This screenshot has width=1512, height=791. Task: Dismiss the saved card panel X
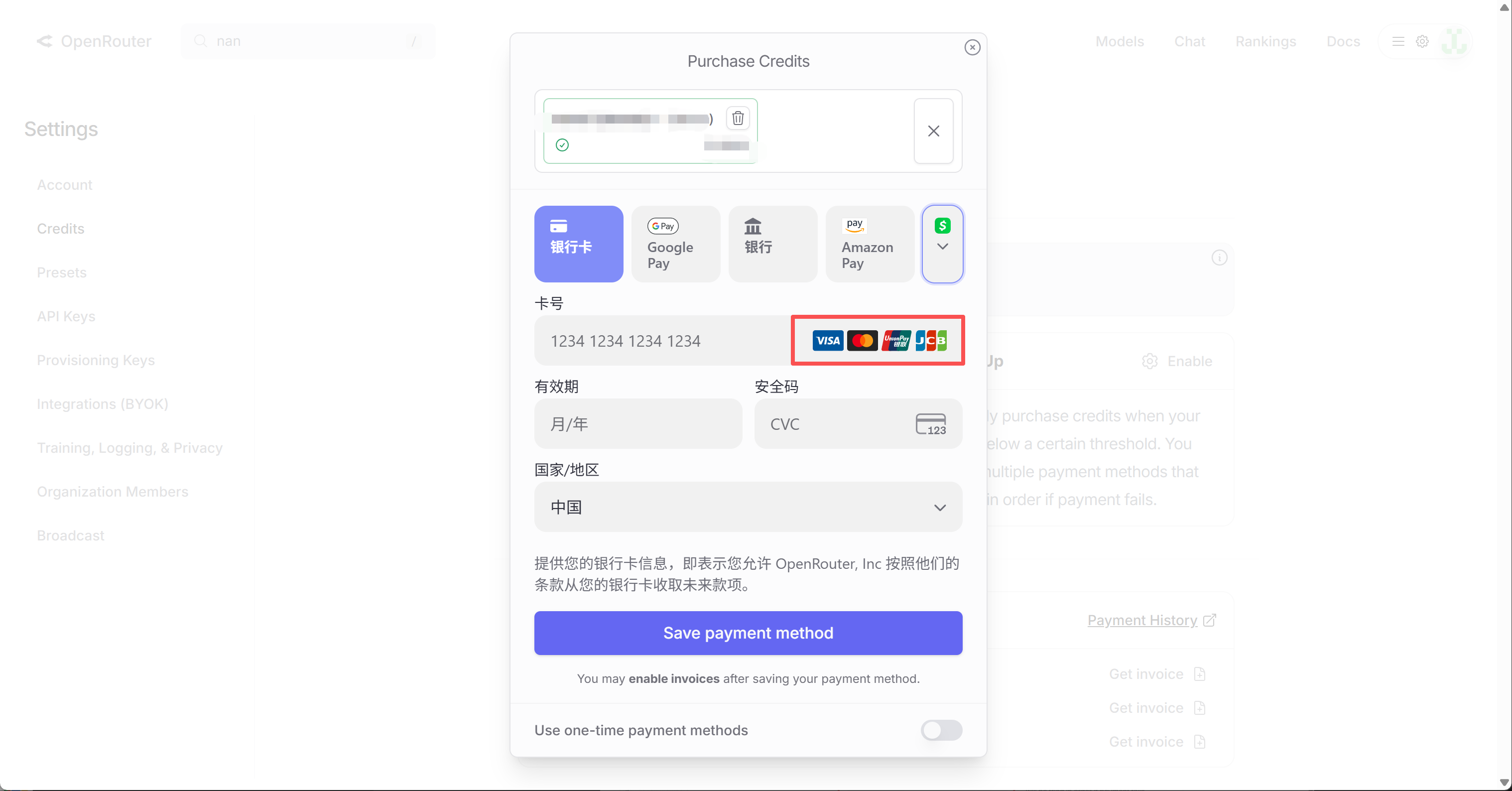933,131
